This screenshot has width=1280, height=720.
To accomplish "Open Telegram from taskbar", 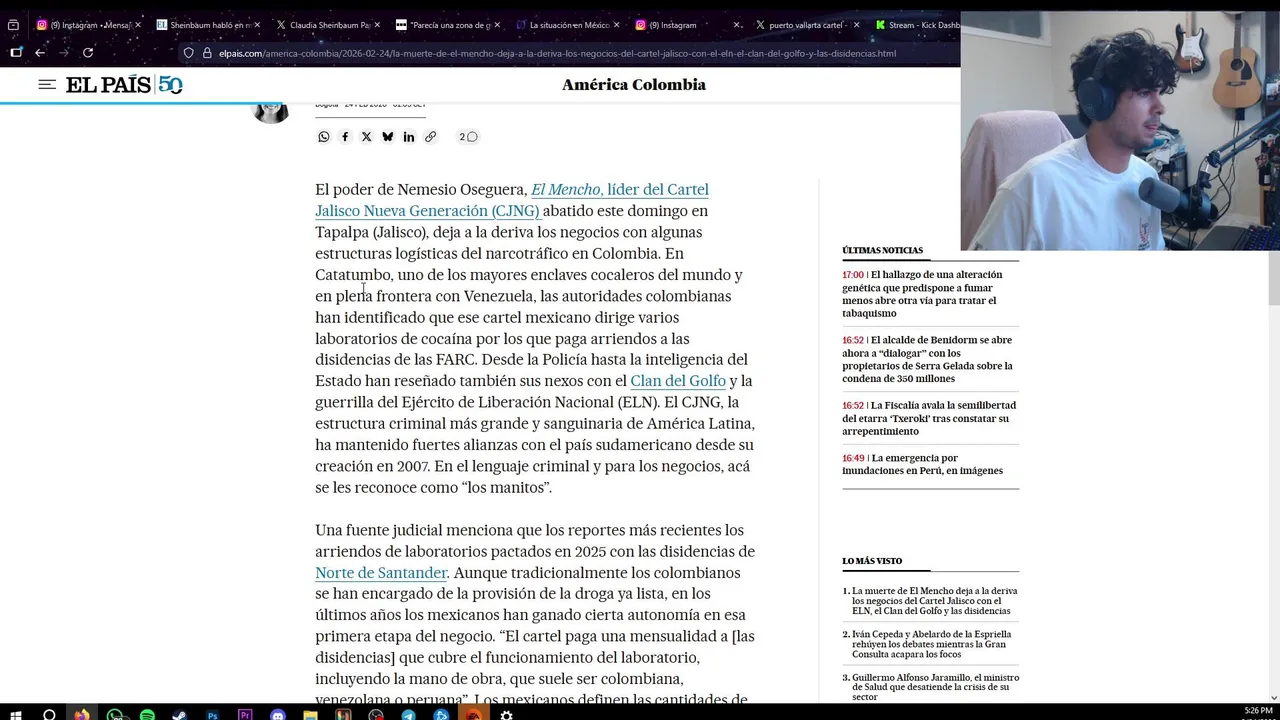I will point(408,715).
